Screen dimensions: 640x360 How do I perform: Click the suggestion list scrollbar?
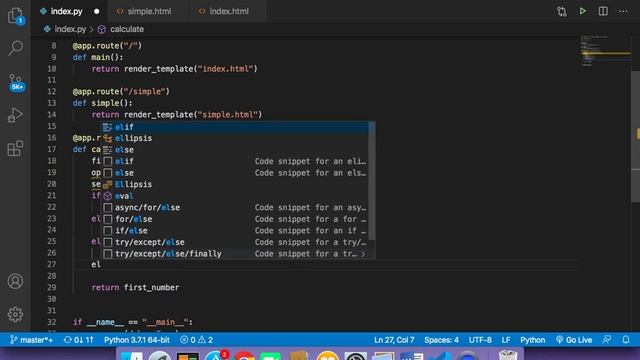(371, 180)
